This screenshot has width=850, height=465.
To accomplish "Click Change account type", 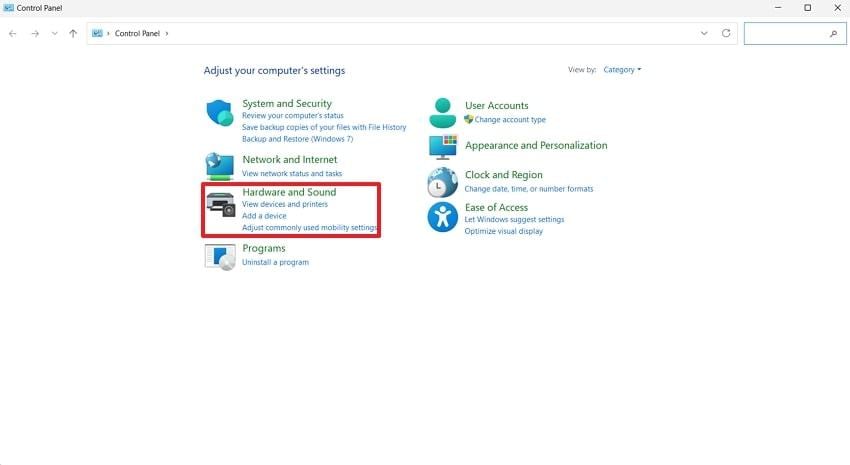I will [x=510, y=120].
